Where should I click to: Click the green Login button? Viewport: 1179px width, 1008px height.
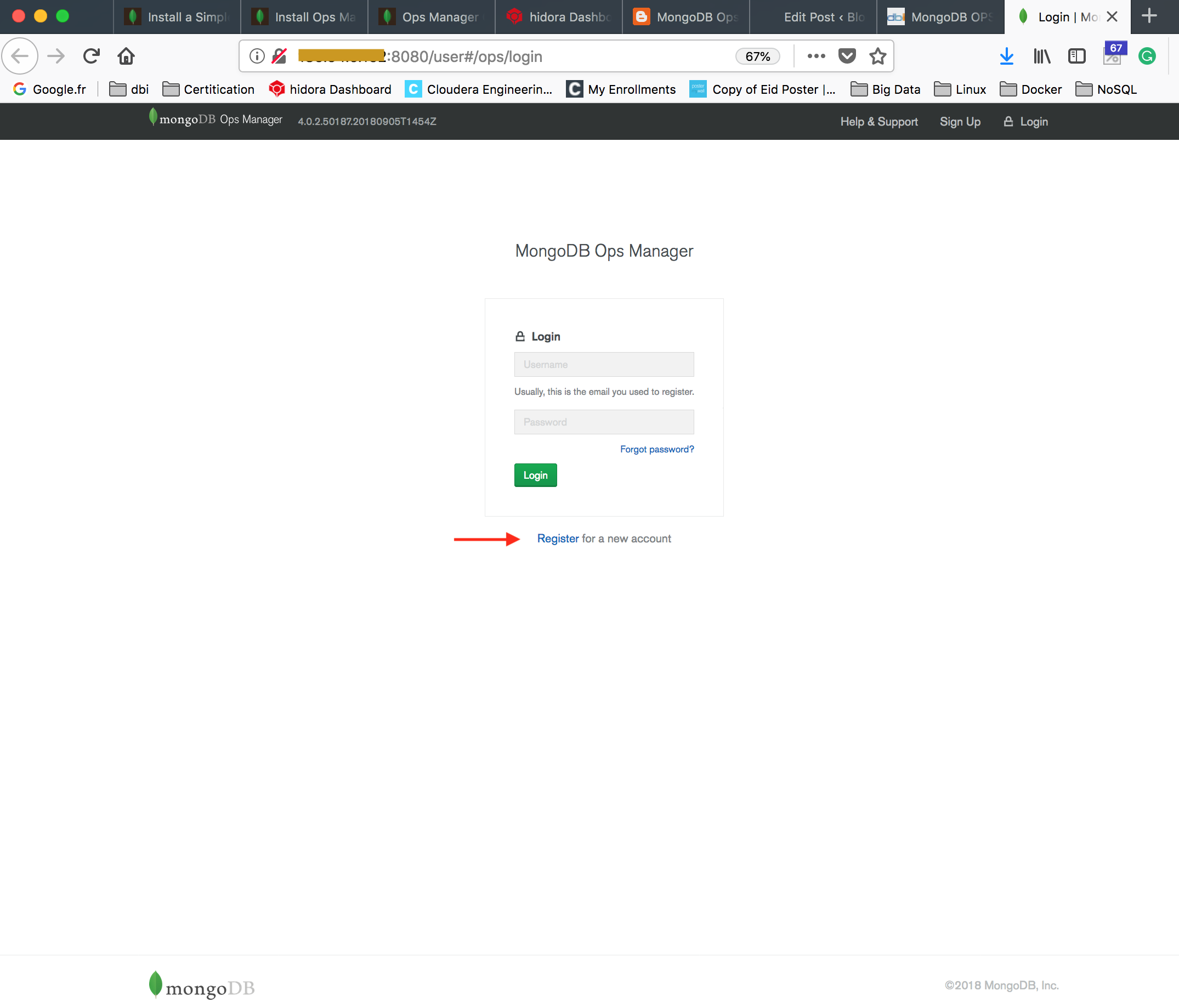coord(535,475)
